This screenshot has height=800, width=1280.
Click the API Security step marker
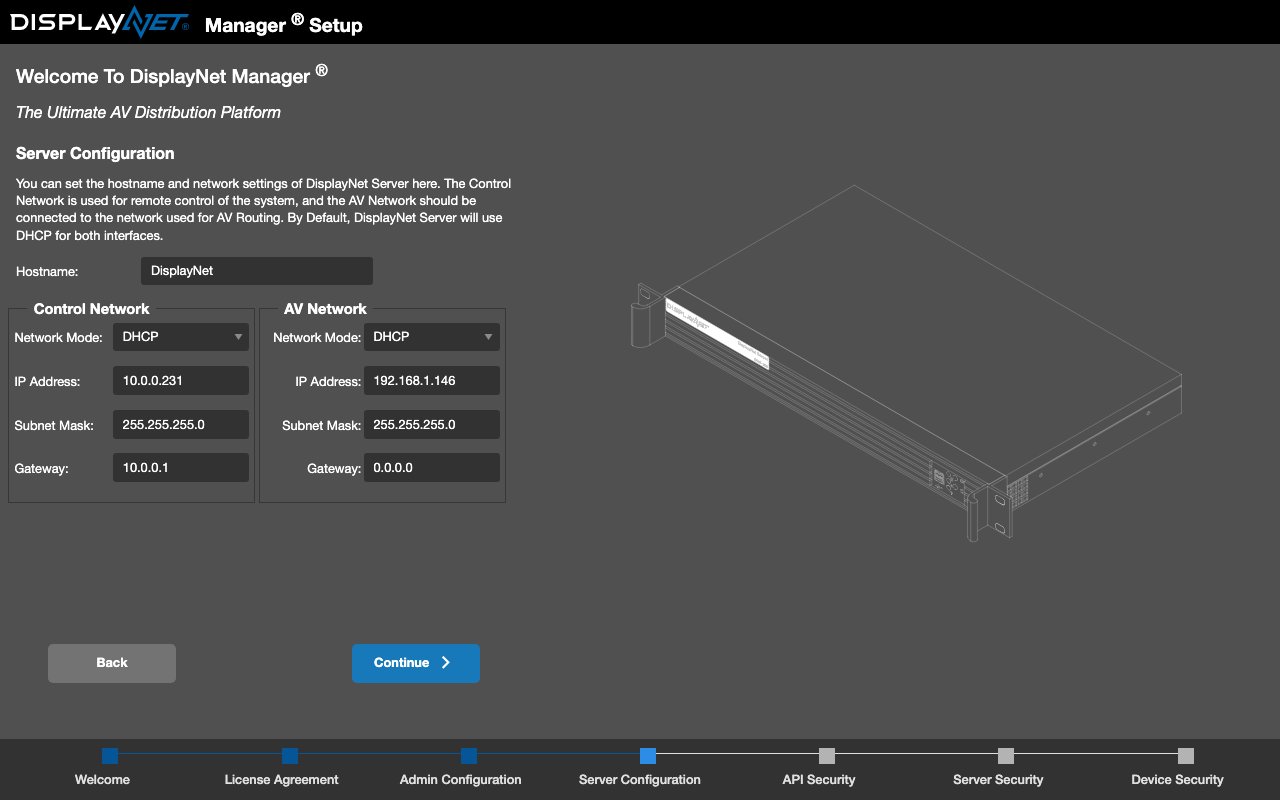pos(827,756)
